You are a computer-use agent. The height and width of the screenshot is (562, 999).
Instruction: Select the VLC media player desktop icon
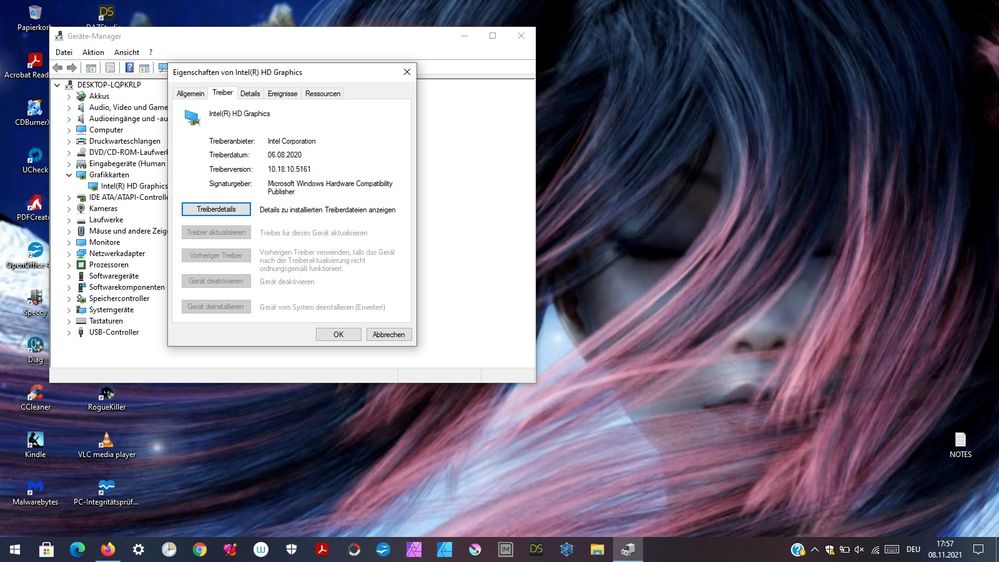pyautogui.click(x=106, y=444)
